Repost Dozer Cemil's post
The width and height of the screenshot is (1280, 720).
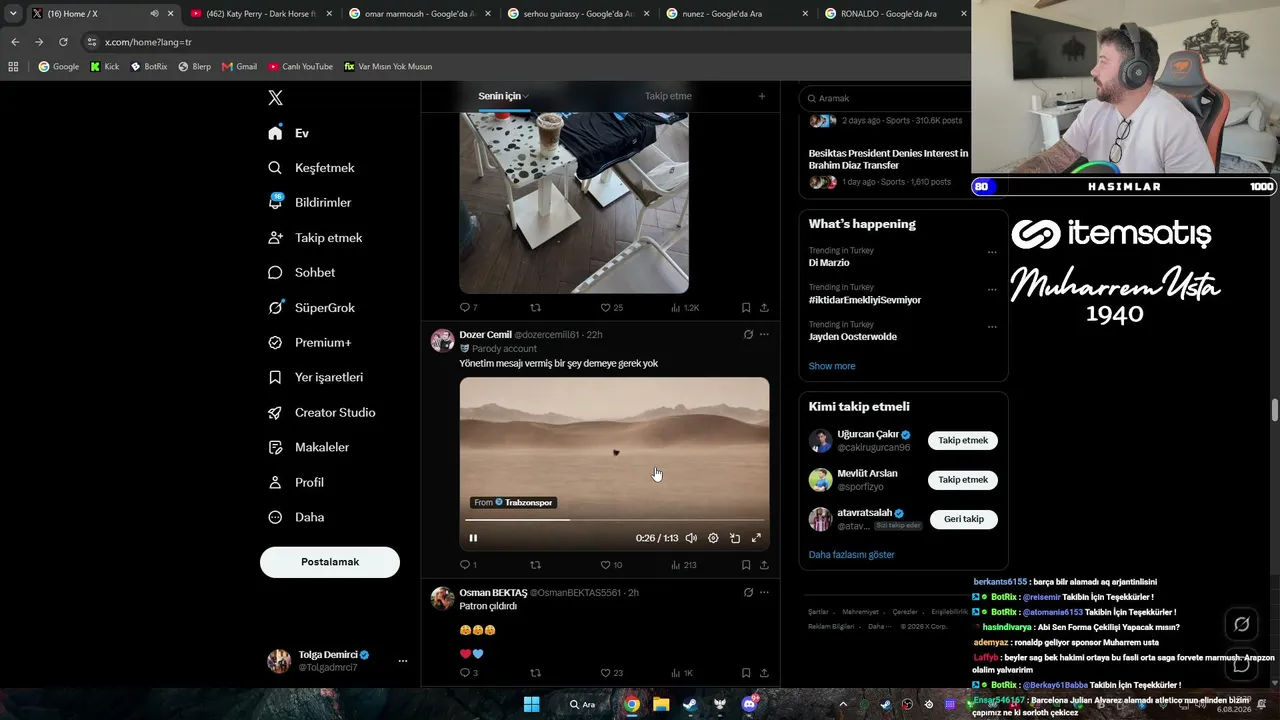[x=535, y=565]
